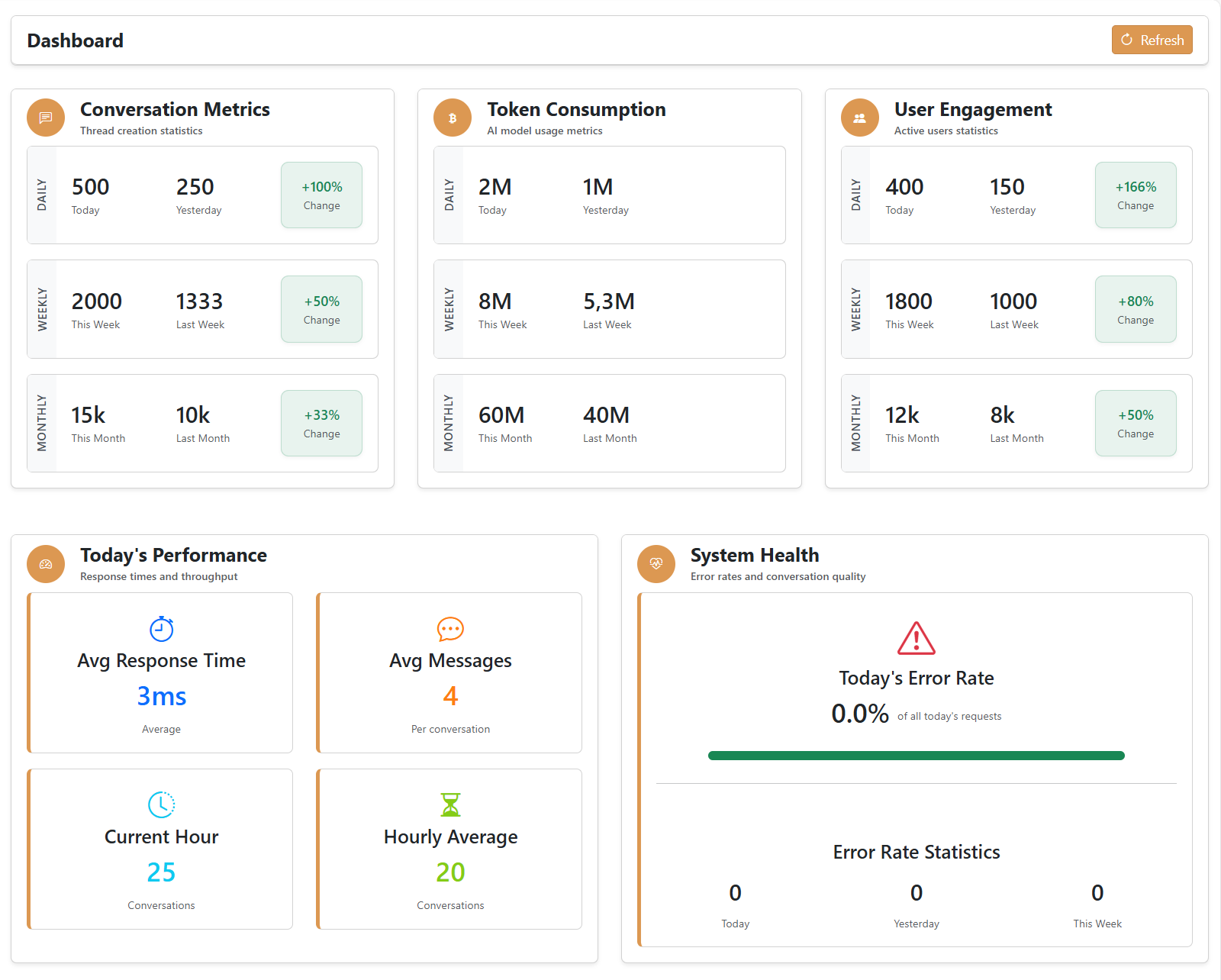1221x980 pixels.
Task: Click the Token Consumption coin icon
Action: pos(452,118)
